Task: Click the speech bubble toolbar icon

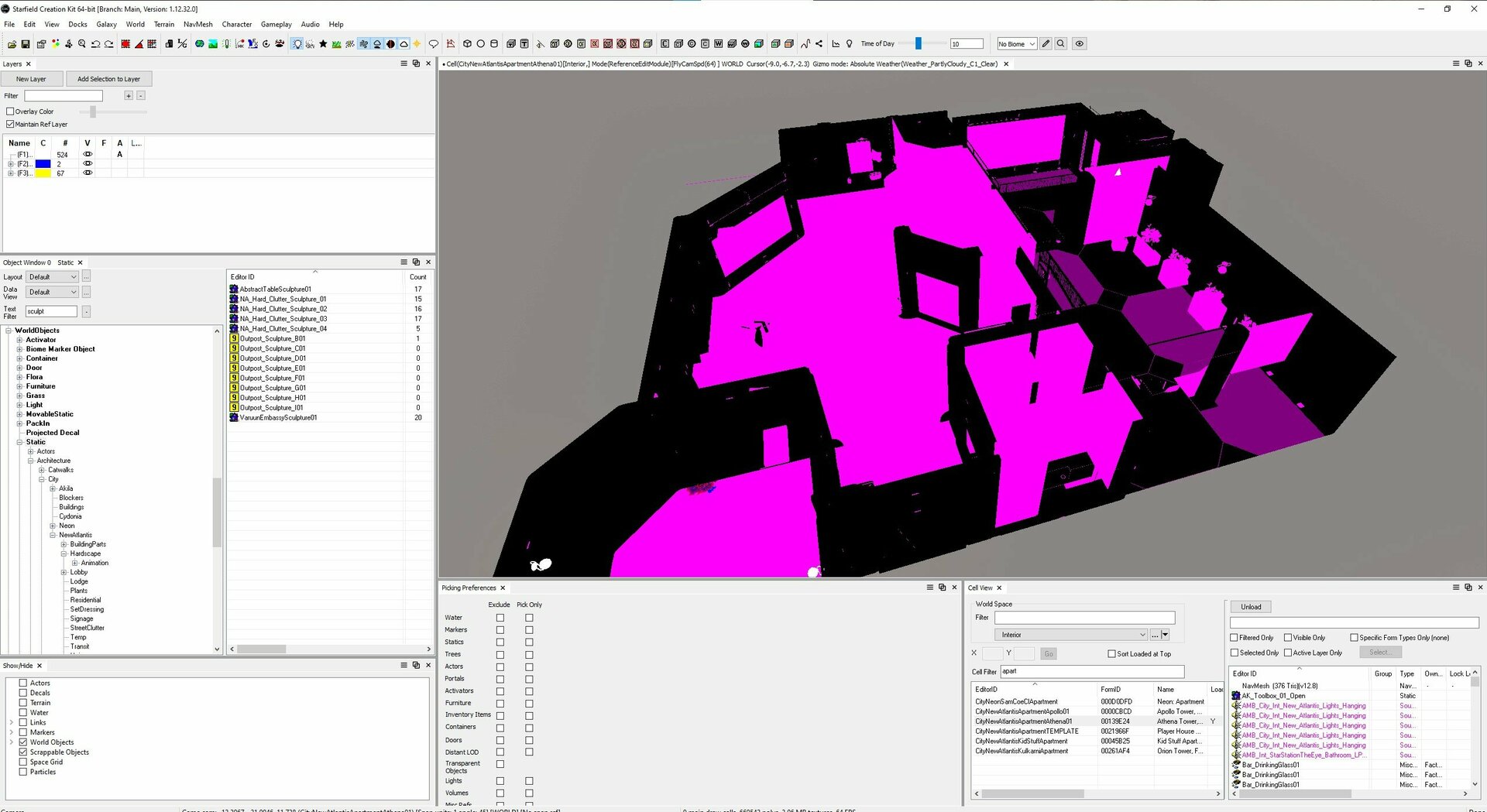Action: click(x=434, y=44)
